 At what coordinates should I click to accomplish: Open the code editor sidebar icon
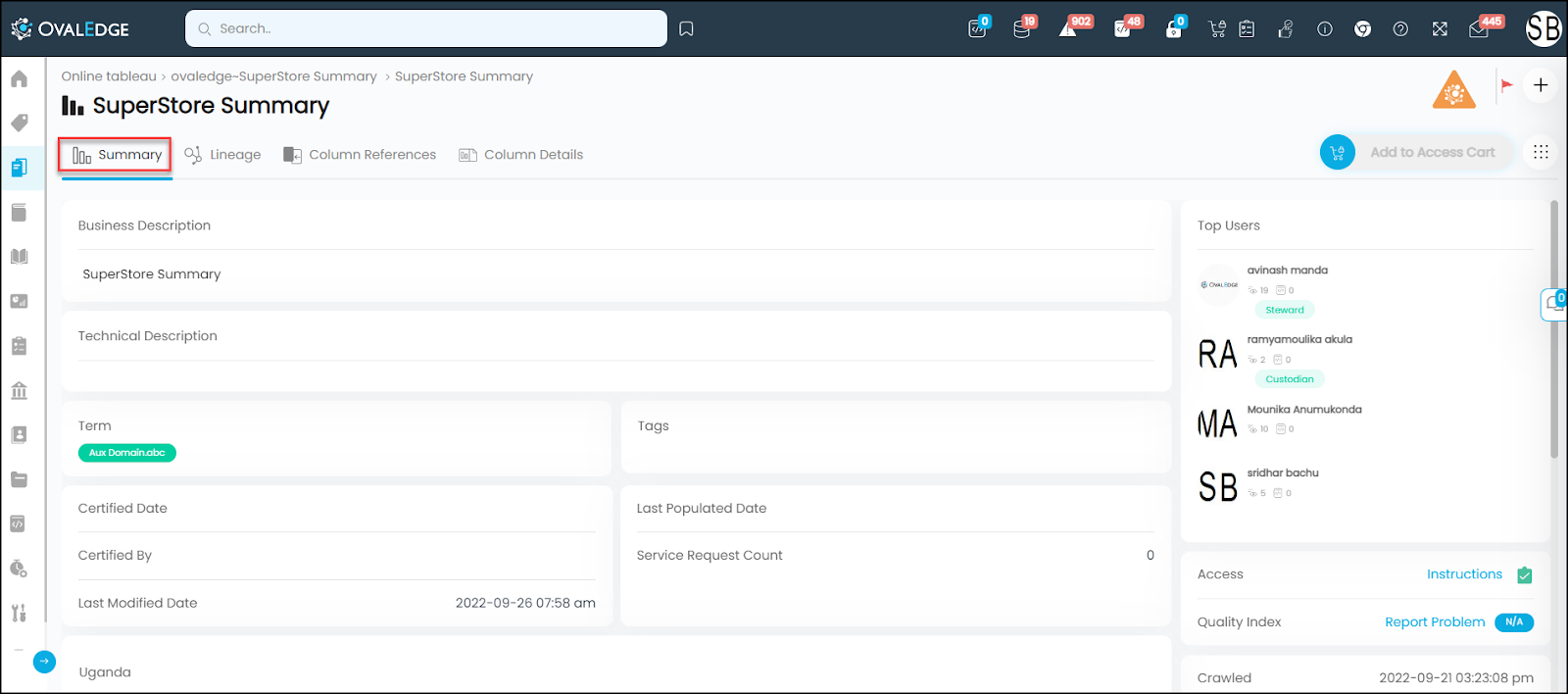coord(19,523)
